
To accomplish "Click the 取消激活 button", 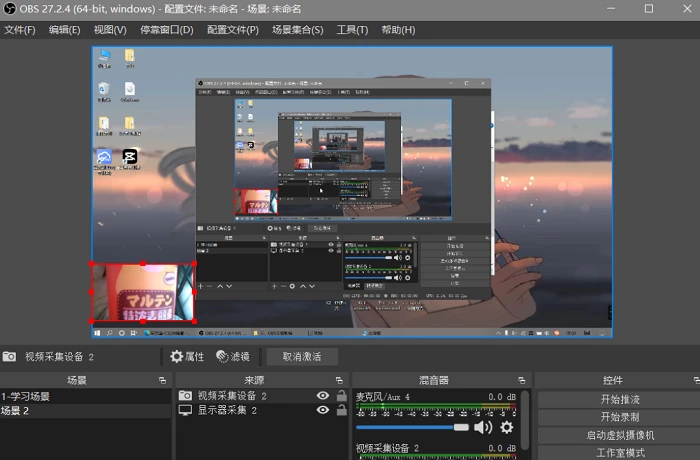I will point(302,356).
